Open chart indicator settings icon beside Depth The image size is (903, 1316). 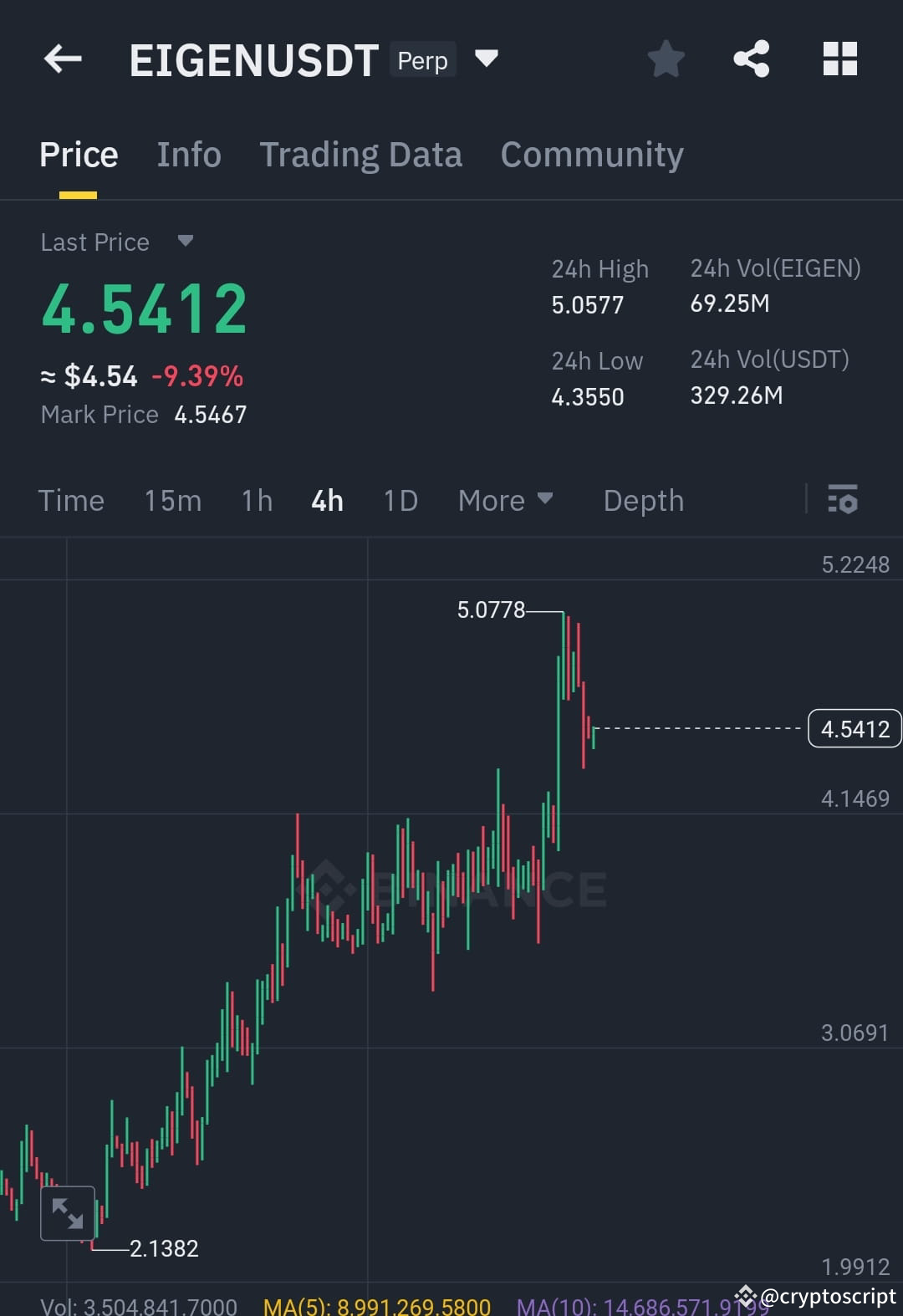(x=843, y=500)
